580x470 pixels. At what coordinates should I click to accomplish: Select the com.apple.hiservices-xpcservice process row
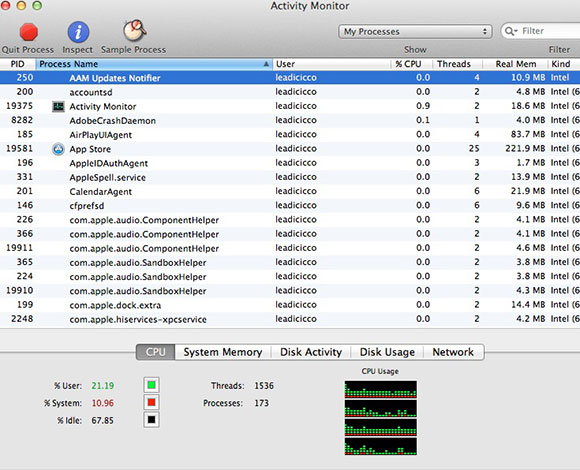click(x=290, y=319)
